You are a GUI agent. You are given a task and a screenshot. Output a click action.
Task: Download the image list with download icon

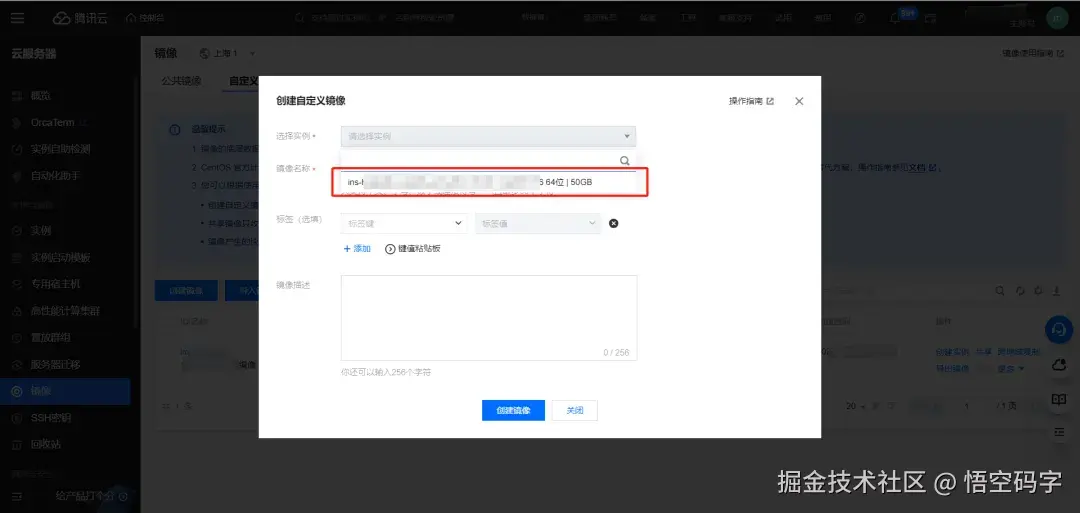click(x=1057, y=291)
